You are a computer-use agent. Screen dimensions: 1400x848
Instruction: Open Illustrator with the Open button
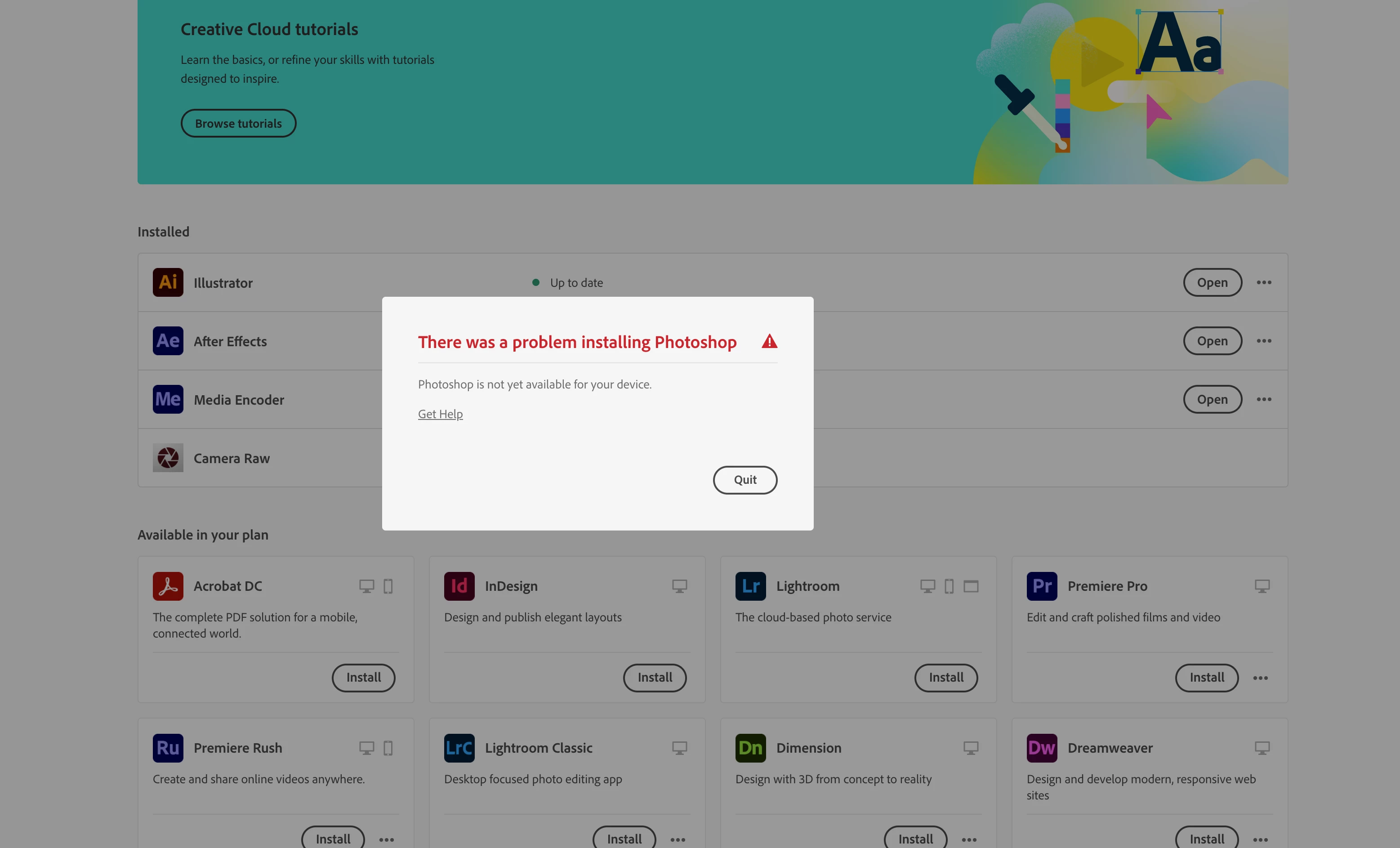click(x=1213, y=282)
